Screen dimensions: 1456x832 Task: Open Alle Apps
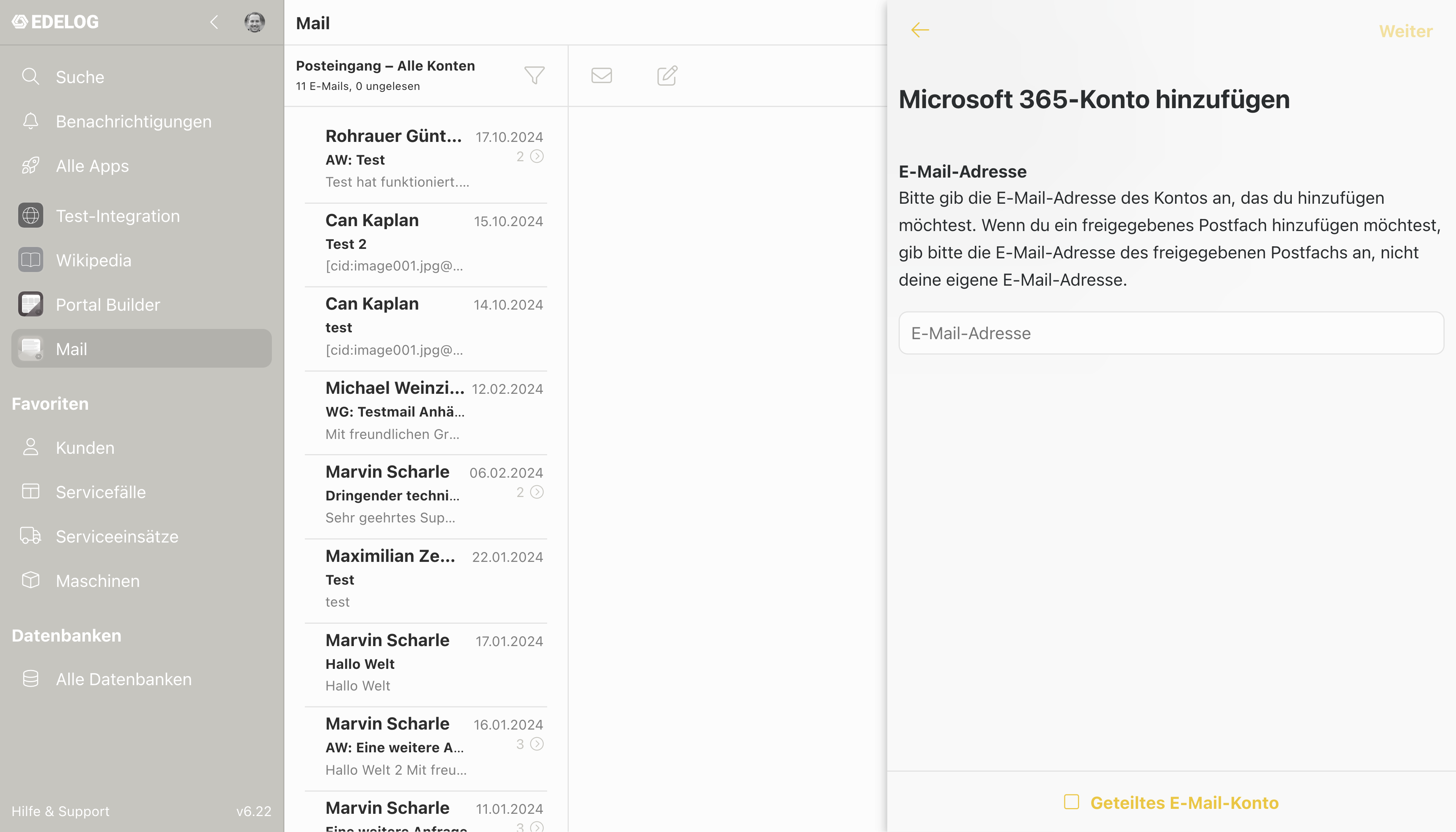[141, 166]
